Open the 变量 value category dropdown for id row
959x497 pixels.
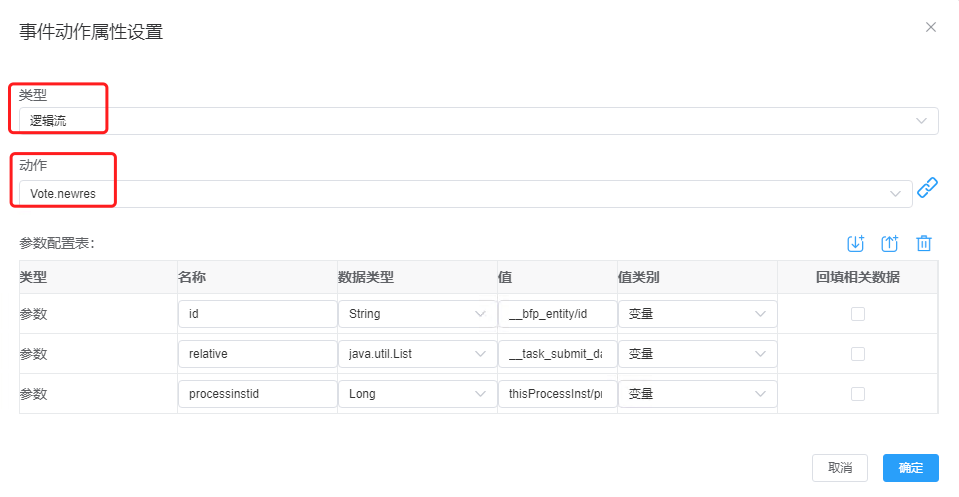pos(696,314)
